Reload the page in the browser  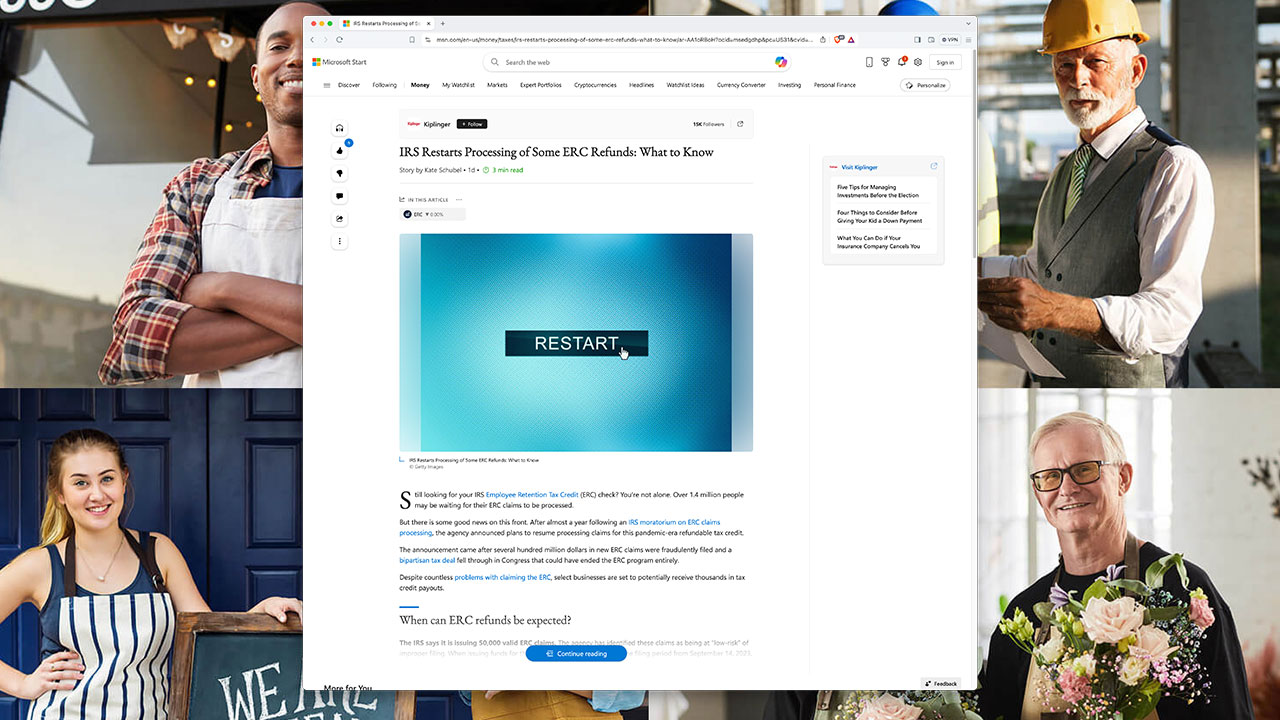(x=339, y=39)
